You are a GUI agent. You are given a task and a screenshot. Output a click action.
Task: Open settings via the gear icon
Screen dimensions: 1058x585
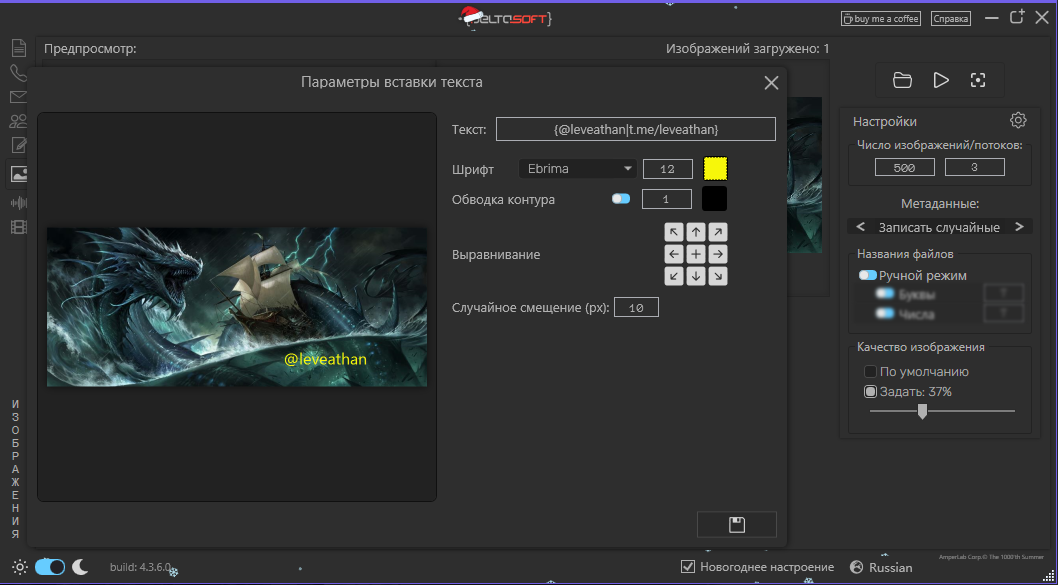pyautogui.click(x=1018, y=121)
